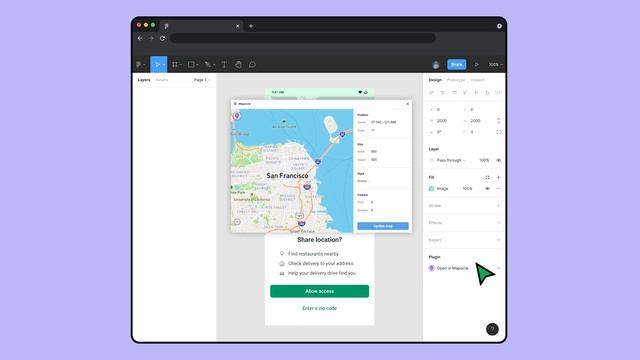Image resolution: width=640 pixels, height=360 pixels.
Task: Click the Allow access button
Action: tap(320, 291)
